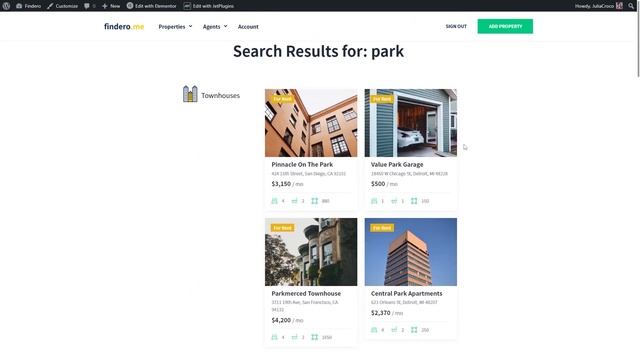Select the San Diego address line
This screenshot has width=640, height=360.
[309, 174]
